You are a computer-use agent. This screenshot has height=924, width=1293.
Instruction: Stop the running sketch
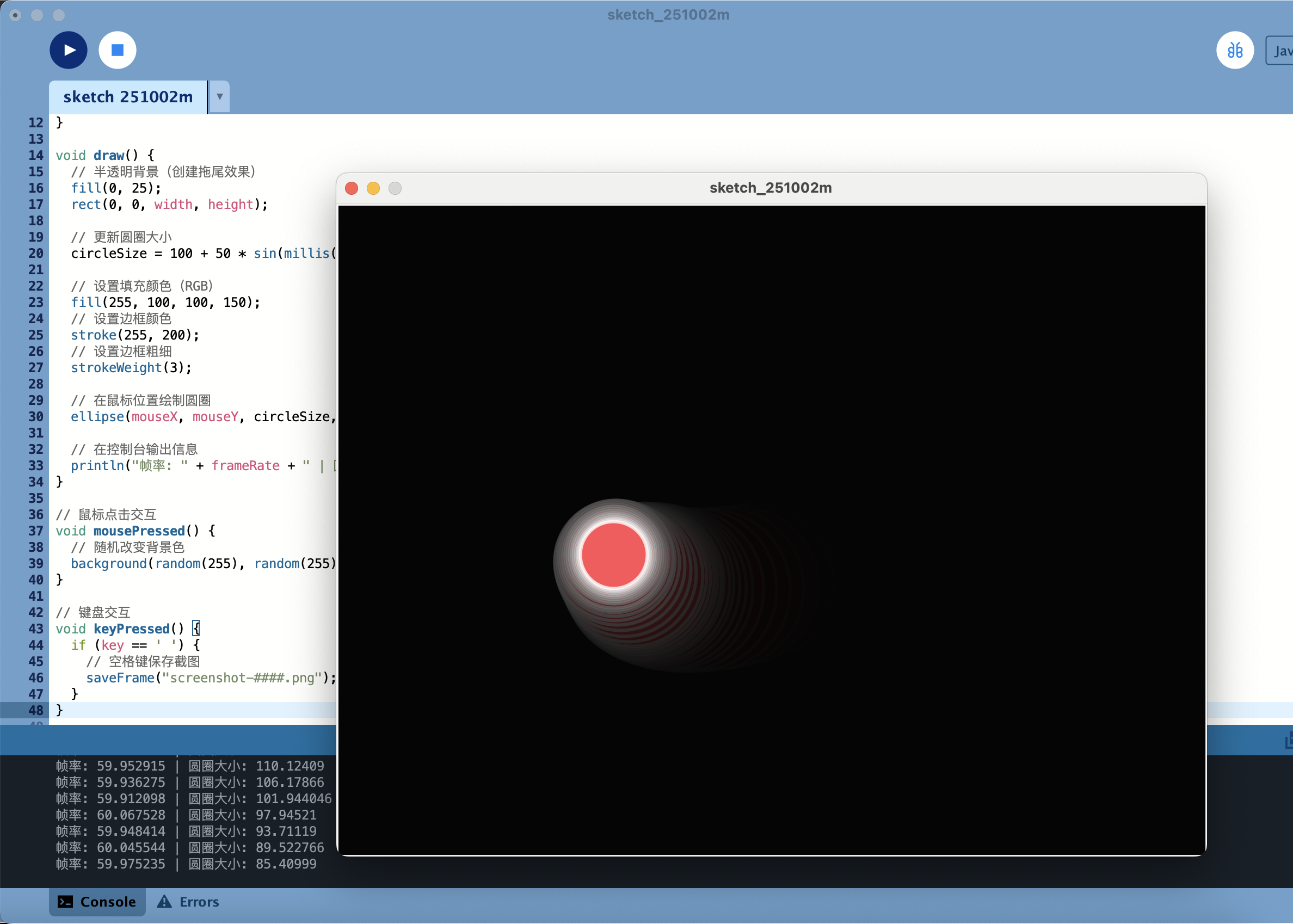coord(117,50)
